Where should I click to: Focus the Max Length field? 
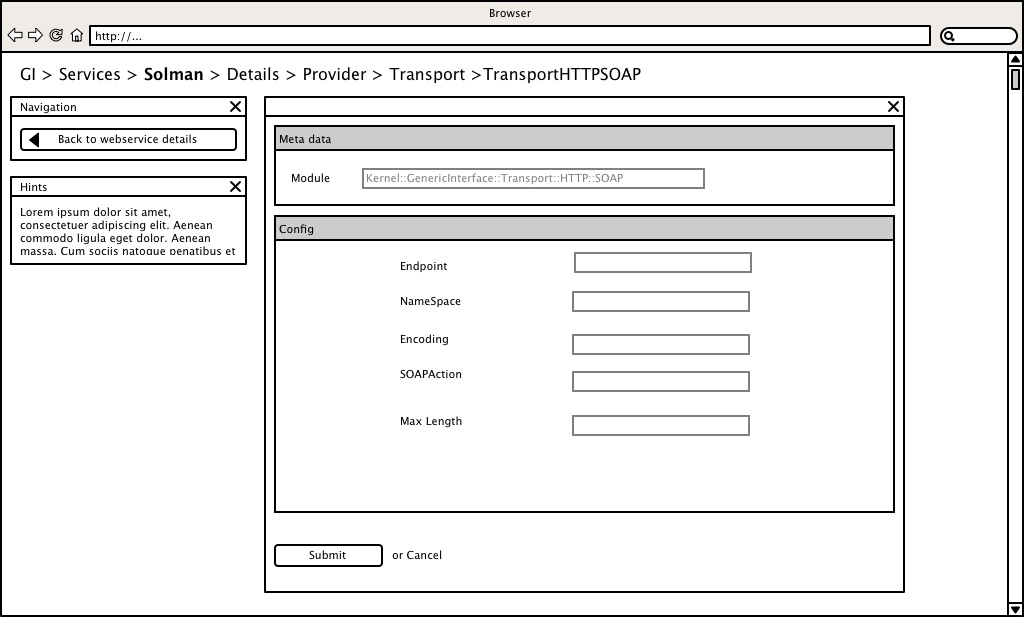tap(660, 426)
